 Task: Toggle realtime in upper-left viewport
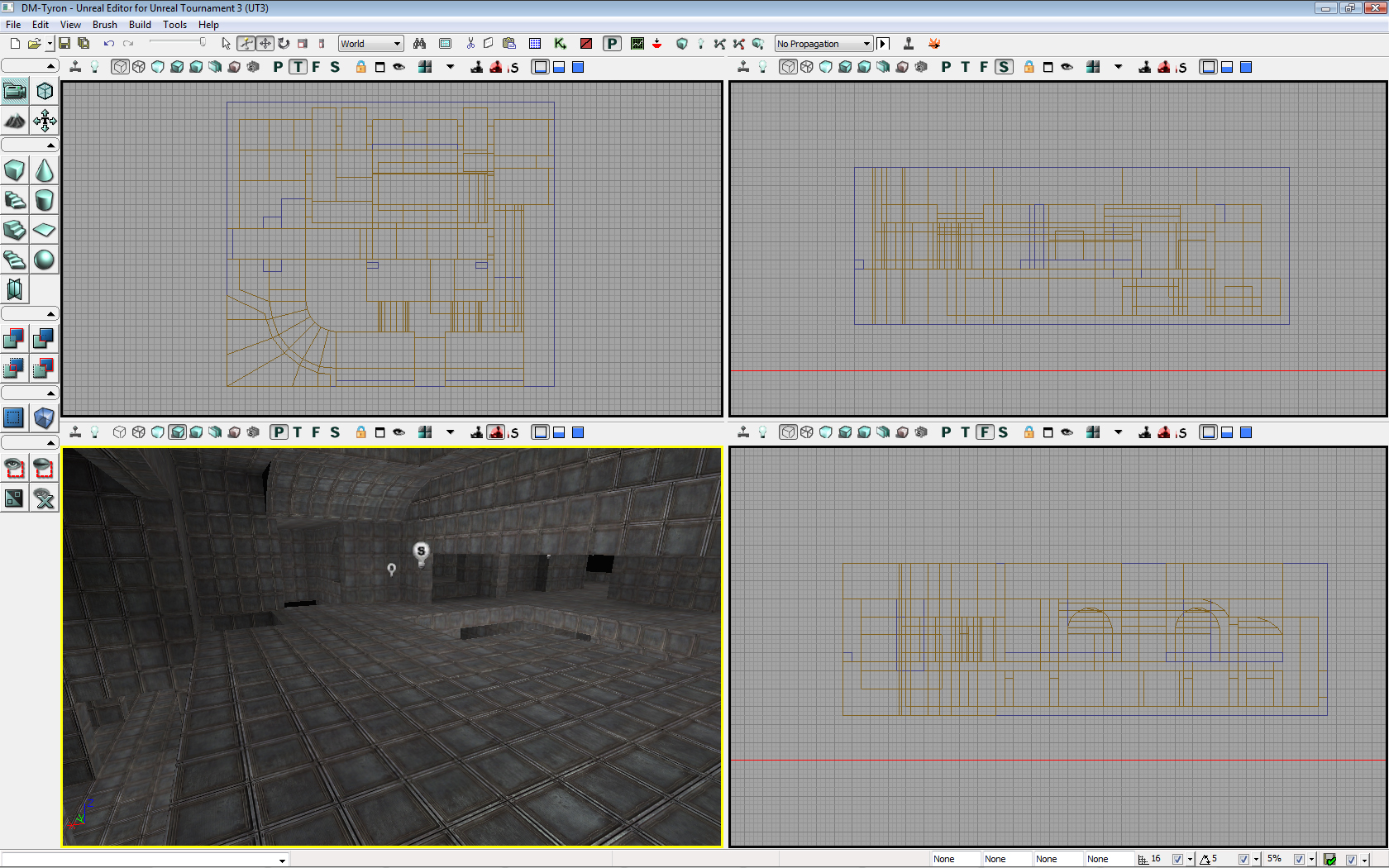click(x=75, y=67)
